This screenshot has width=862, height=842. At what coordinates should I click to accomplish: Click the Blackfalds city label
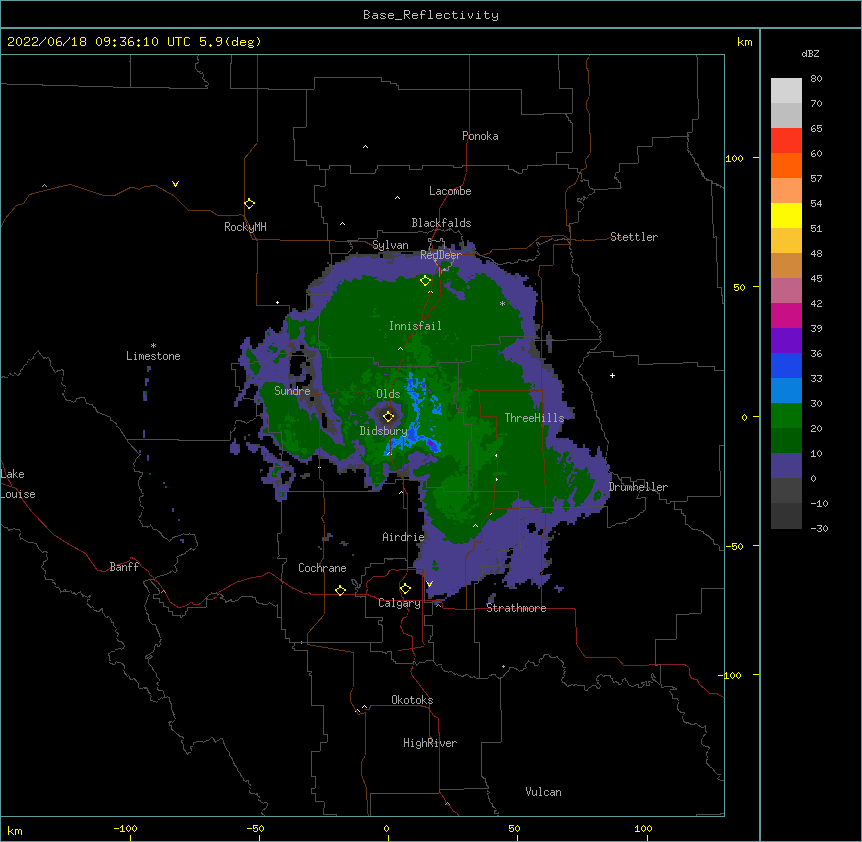(441, 223)
